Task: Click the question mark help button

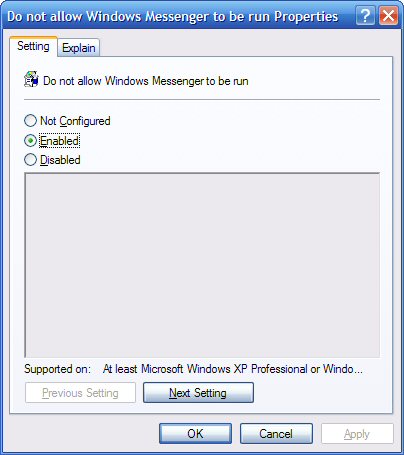Action: pyautogui.click(x=365, y=16)
